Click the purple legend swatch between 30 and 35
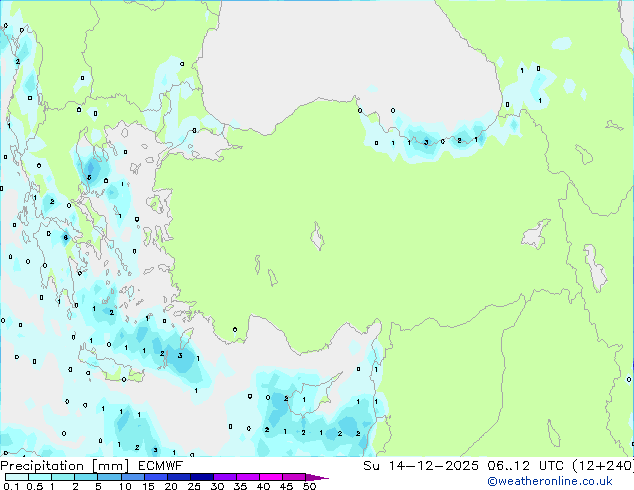 pos(224,477)
